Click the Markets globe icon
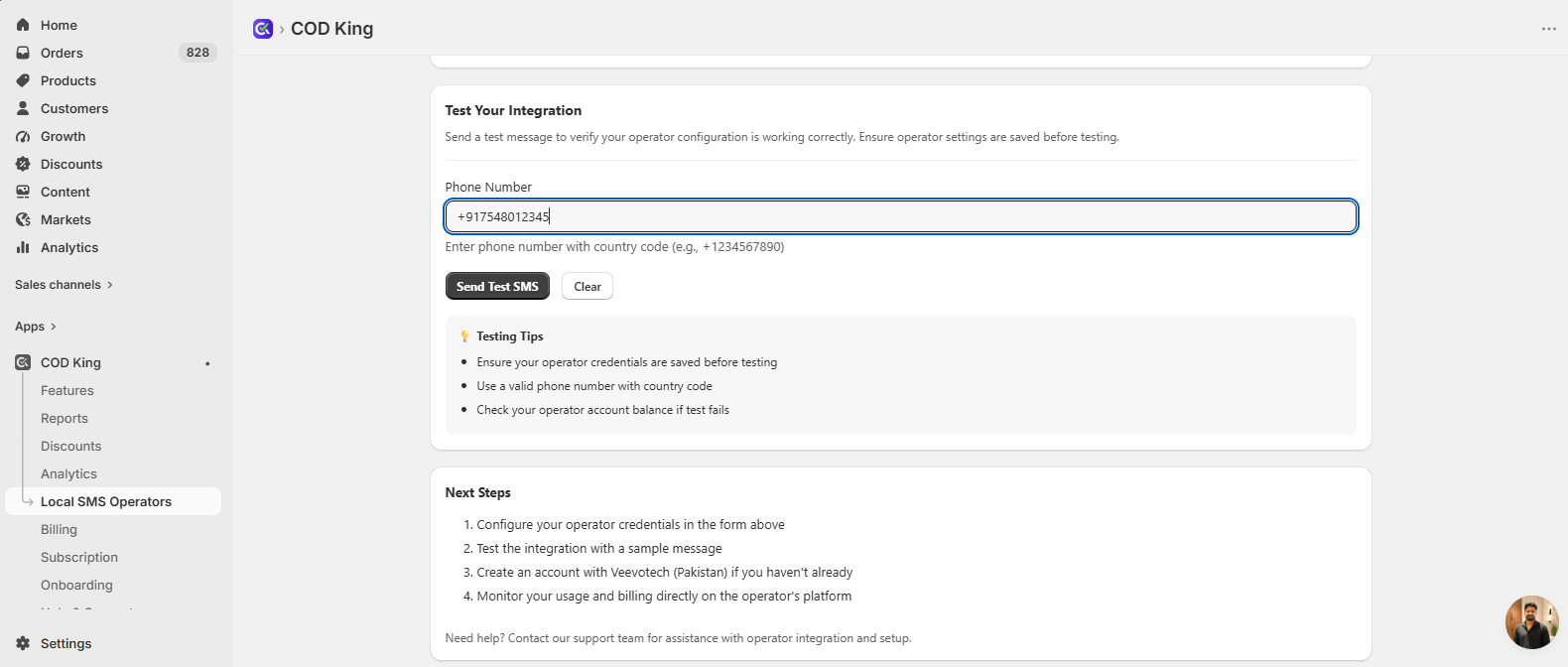This screenshot has height=667, width=1568. [23, 219]
